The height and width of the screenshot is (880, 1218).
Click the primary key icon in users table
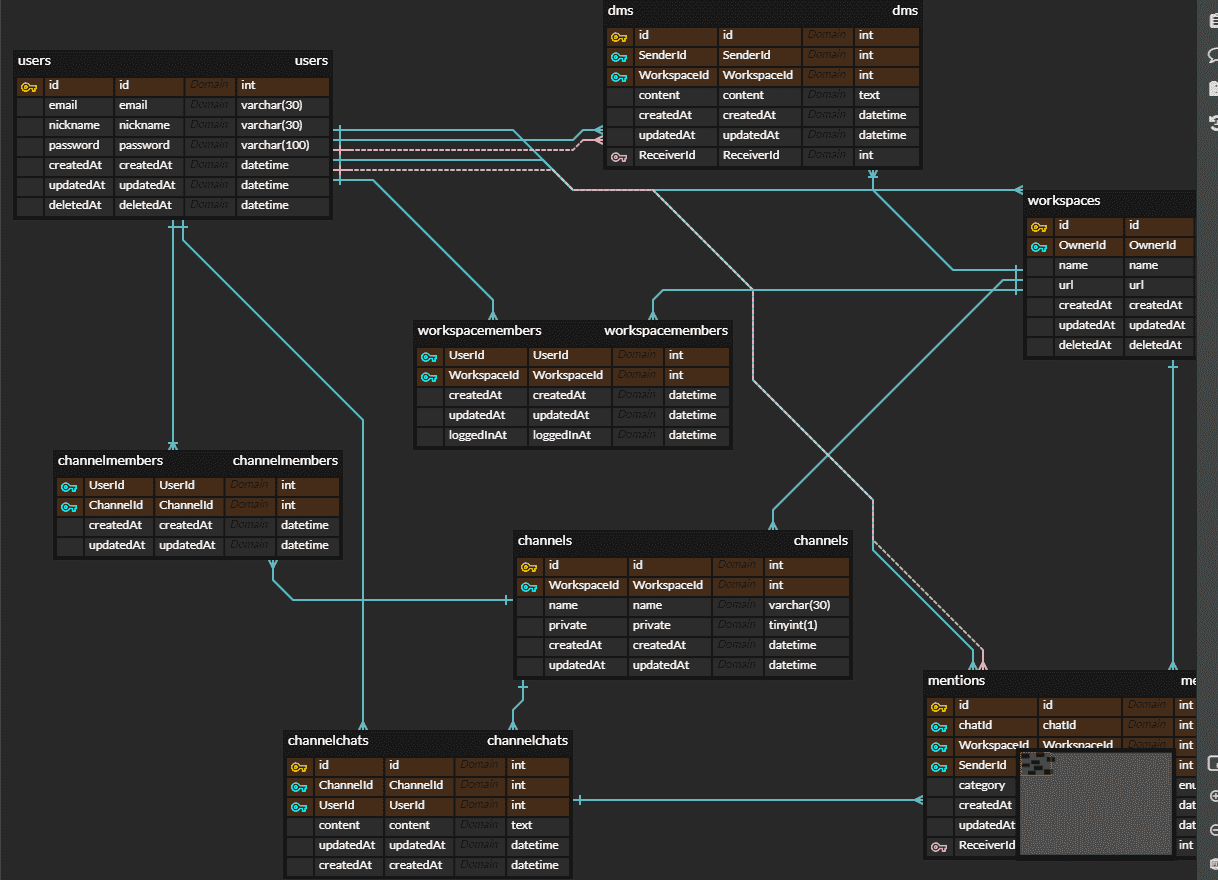tap(28, 86)
